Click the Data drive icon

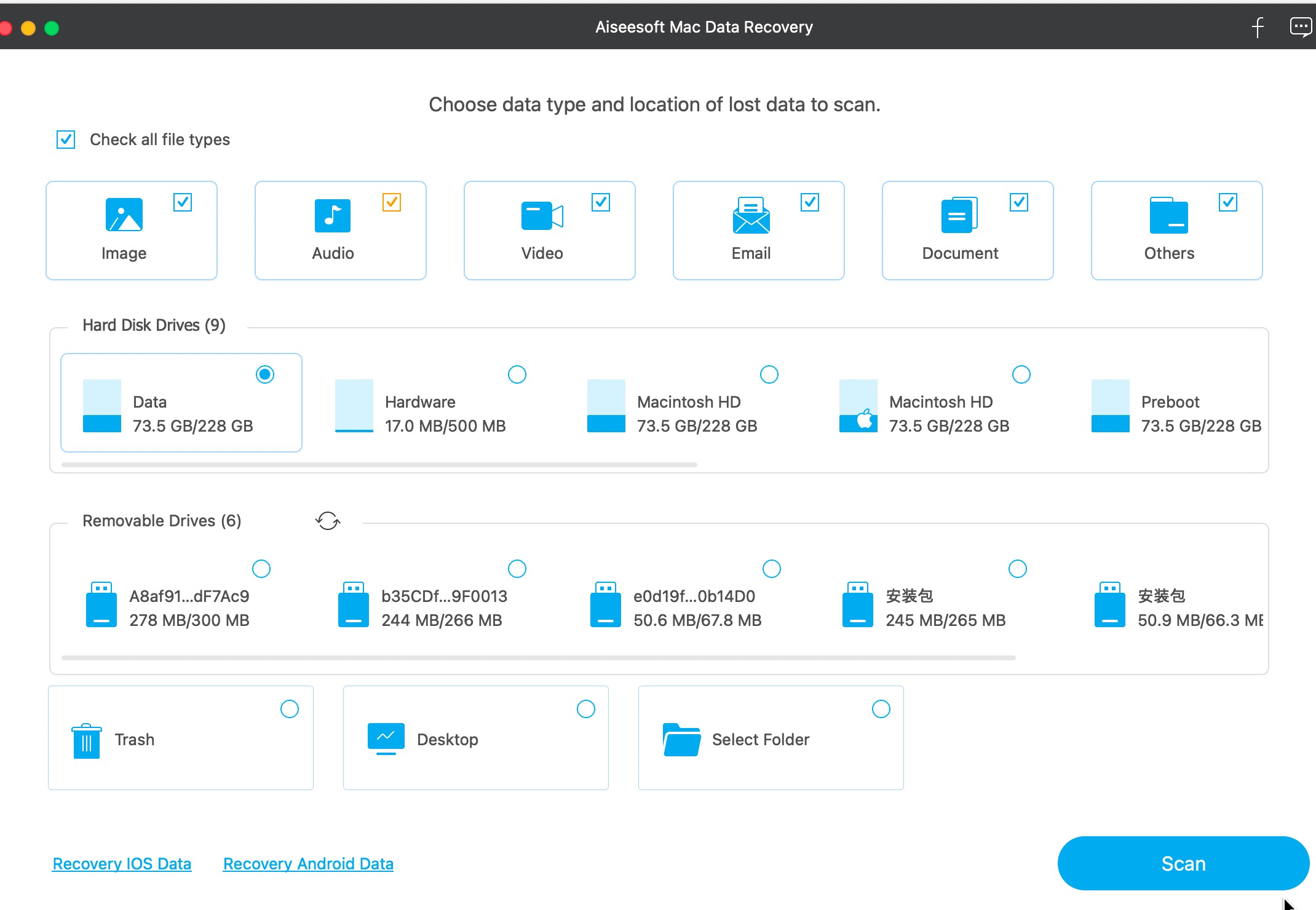pyautogui.click(x=102, y=406)
